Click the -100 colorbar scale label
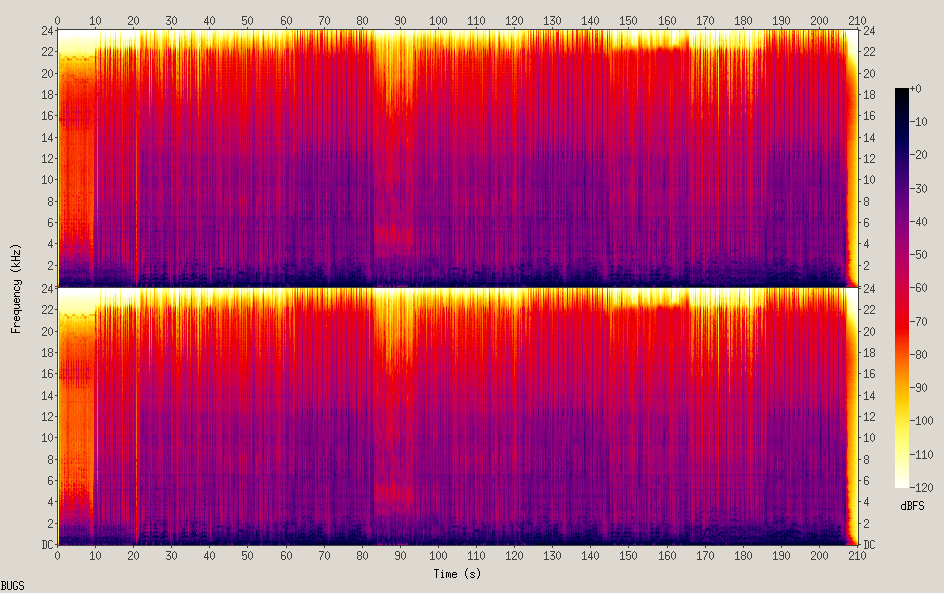Viewport: 944px width, 593px height. click(x=921, y=421)
